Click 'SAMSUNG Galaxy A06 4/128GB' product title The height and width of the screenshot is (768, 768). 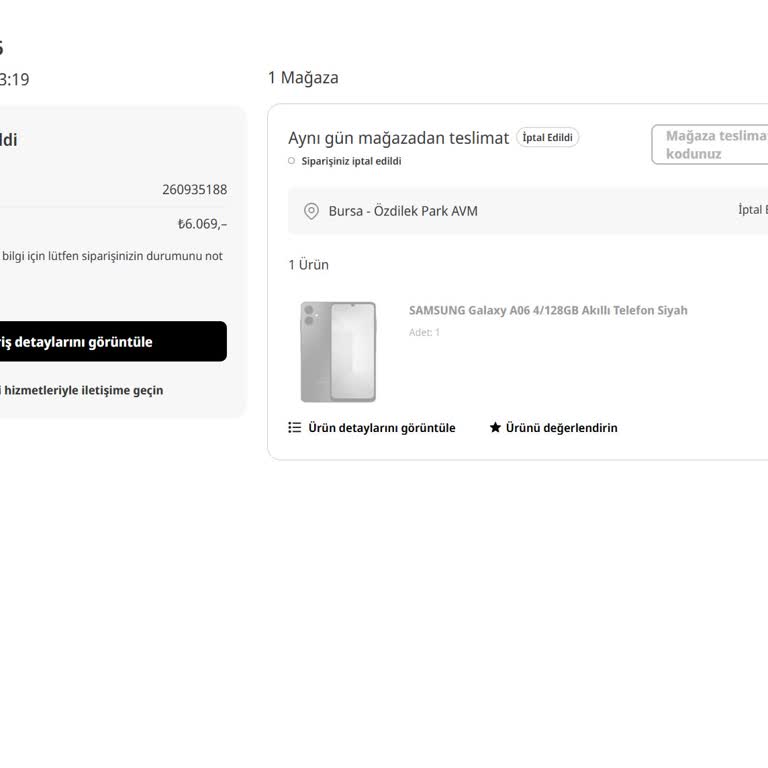[x=548, y=311]
